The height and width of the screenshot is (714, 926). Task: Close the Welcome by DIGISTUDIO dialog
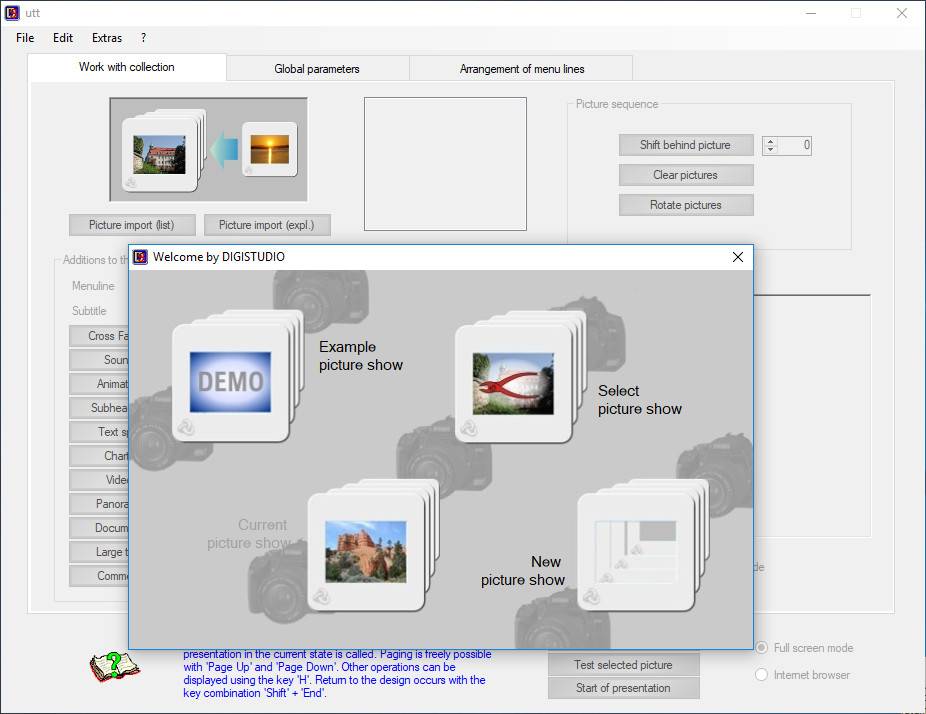click(738, 257)
